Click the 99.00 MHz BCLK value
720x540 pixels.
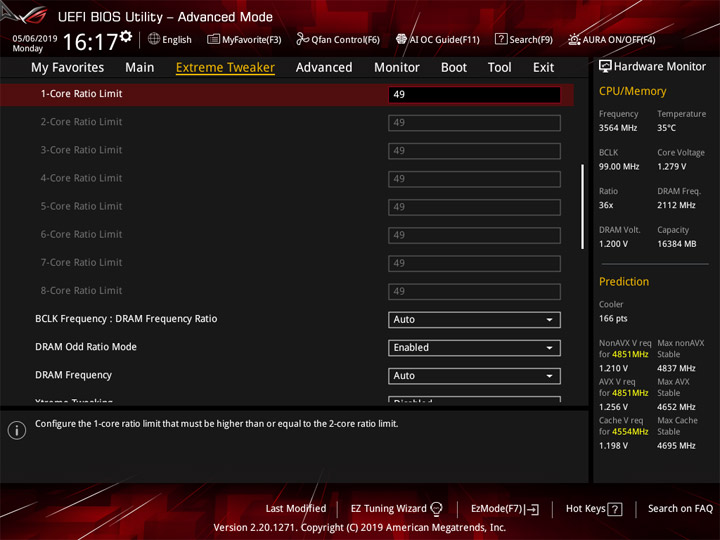619,166
